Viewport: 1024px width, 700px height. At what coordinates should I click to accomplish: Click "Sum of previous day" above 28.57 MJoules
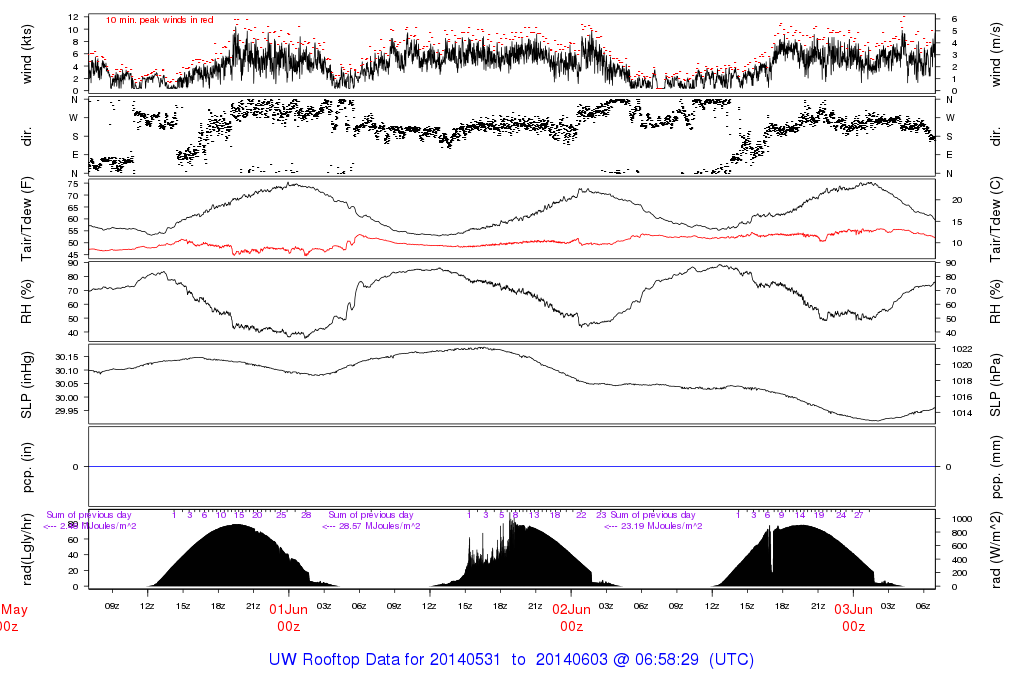coord(371,515)
